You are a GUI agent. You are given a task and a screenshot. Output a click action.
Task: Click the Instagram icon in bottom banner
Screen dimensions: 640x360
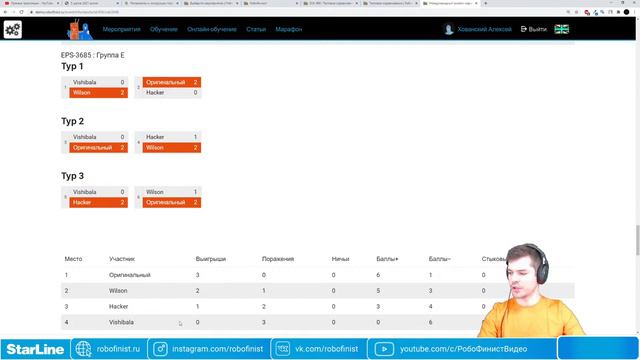pos(160,349)
